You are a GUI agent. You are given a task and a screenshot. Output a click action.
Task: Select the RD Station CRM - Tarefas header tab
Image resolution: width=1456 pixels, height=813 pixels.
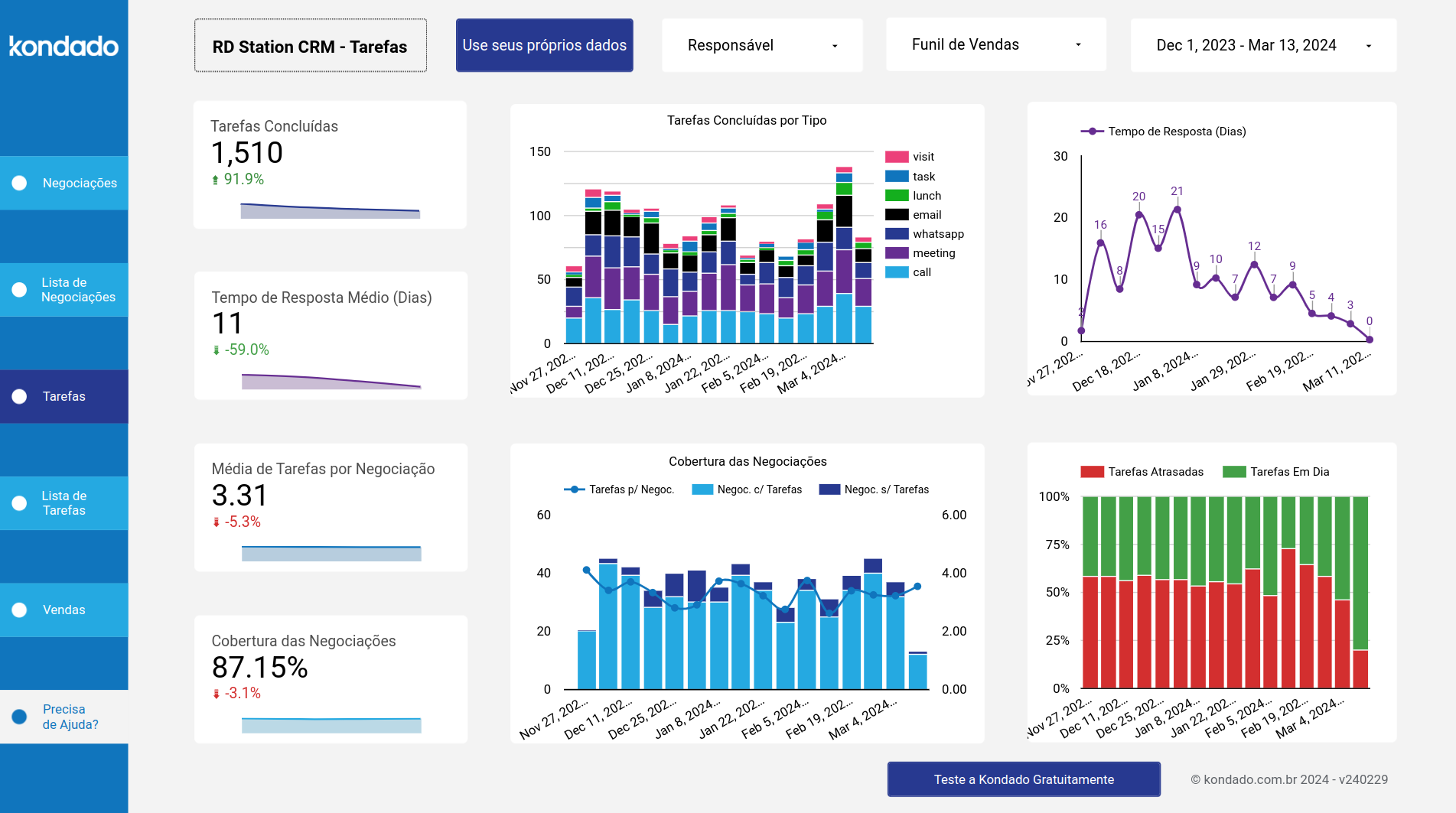pyautogui.click(x=311, y=46)
